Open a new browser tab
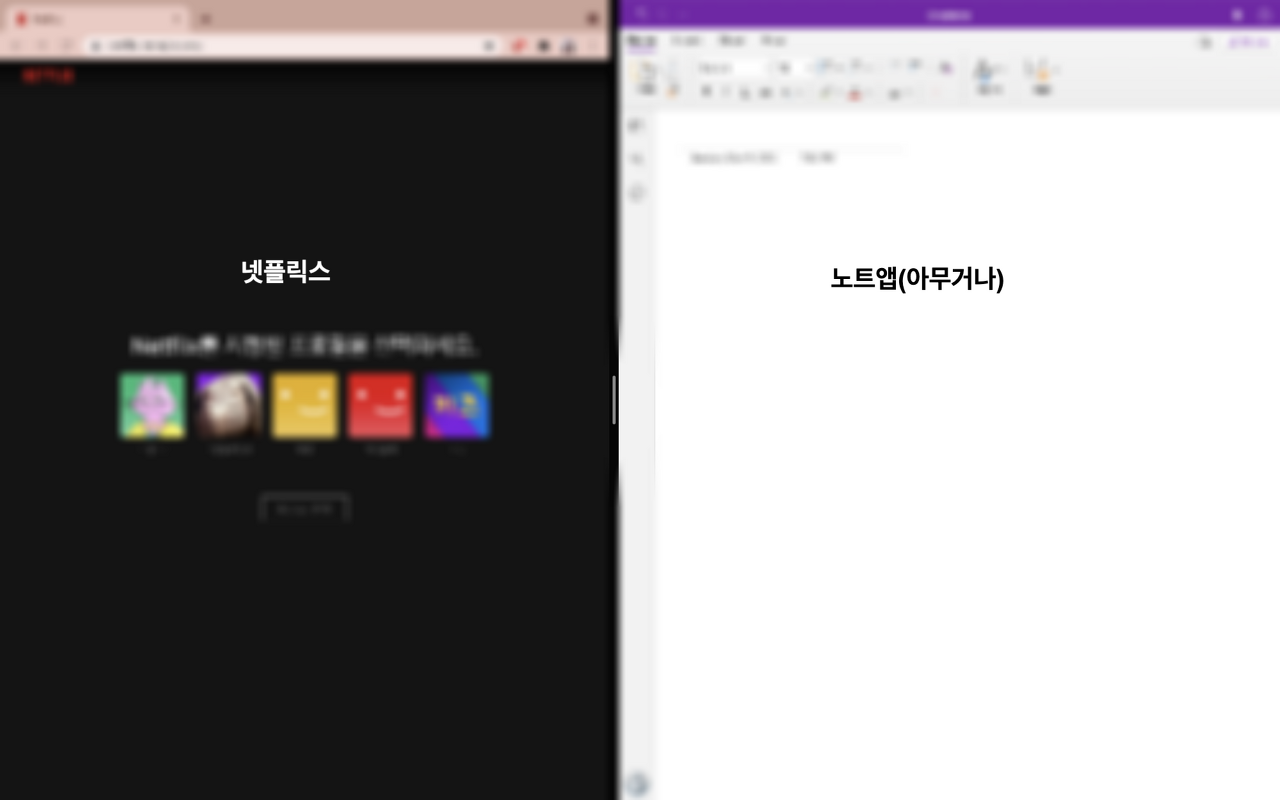 (205, 19)
